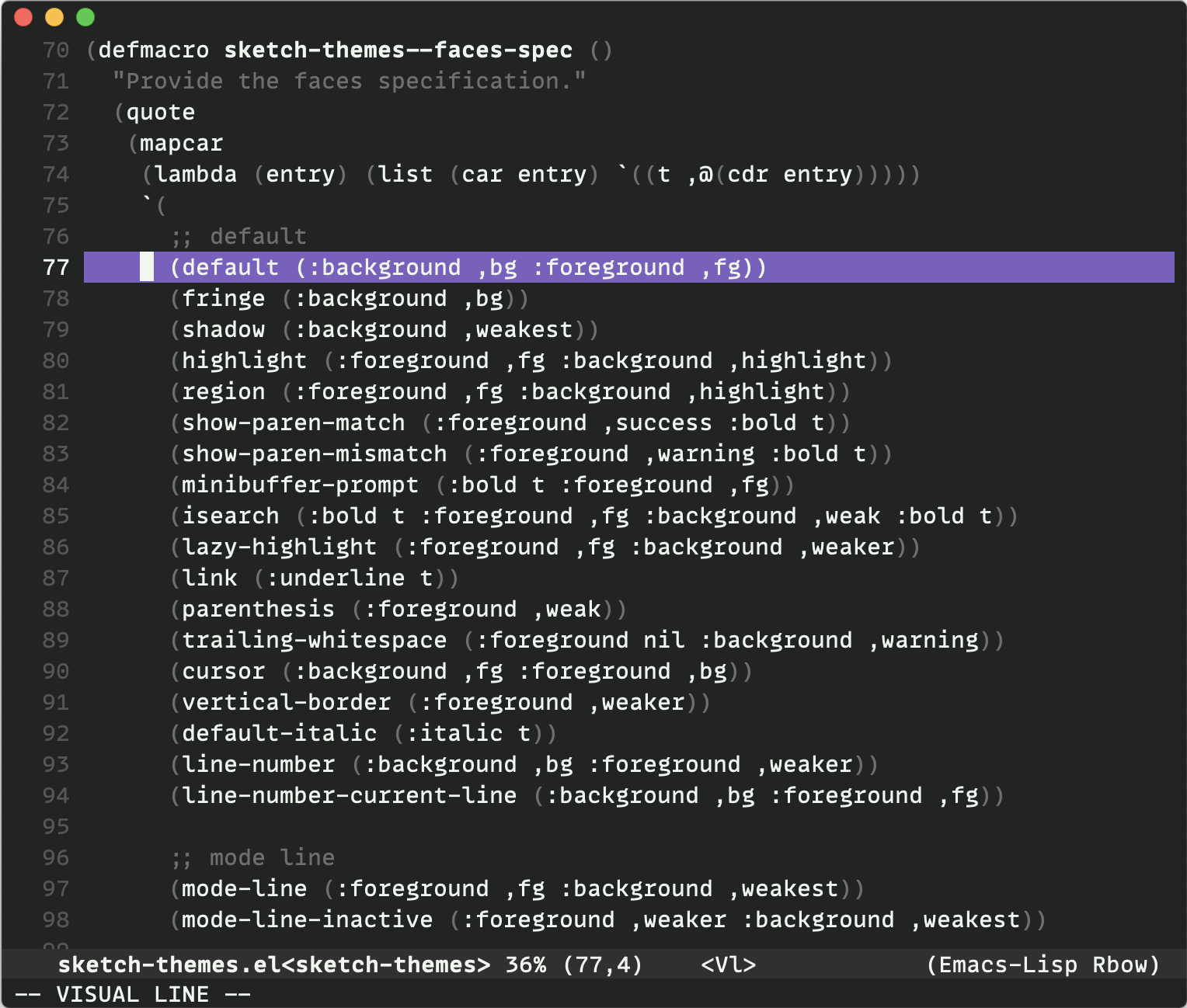Image resolution: width=1187 pixels, height=1008 pixels.
Task: Click :underline on the link line
Action: (x=336, y=579)
